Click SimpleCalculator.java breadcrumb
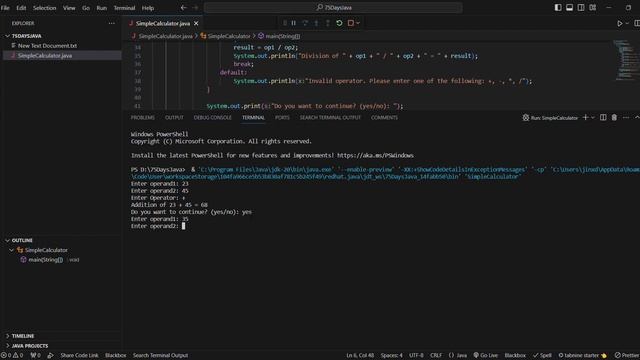 pyautogui.click(x=165, y=36)
